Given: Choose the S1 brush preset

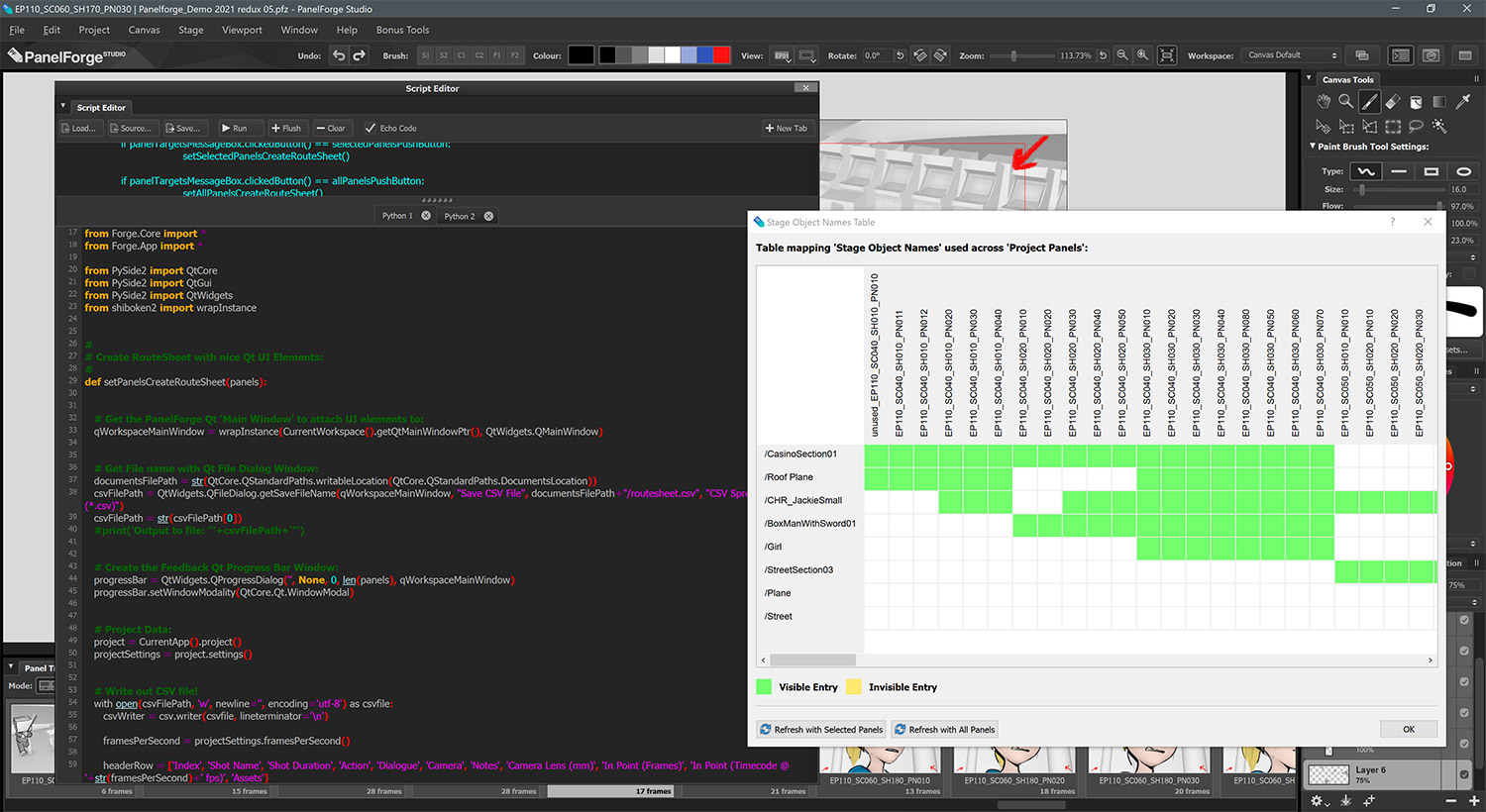Looking at the screenshot, I should pyautogui.click(x=425, y=55).
